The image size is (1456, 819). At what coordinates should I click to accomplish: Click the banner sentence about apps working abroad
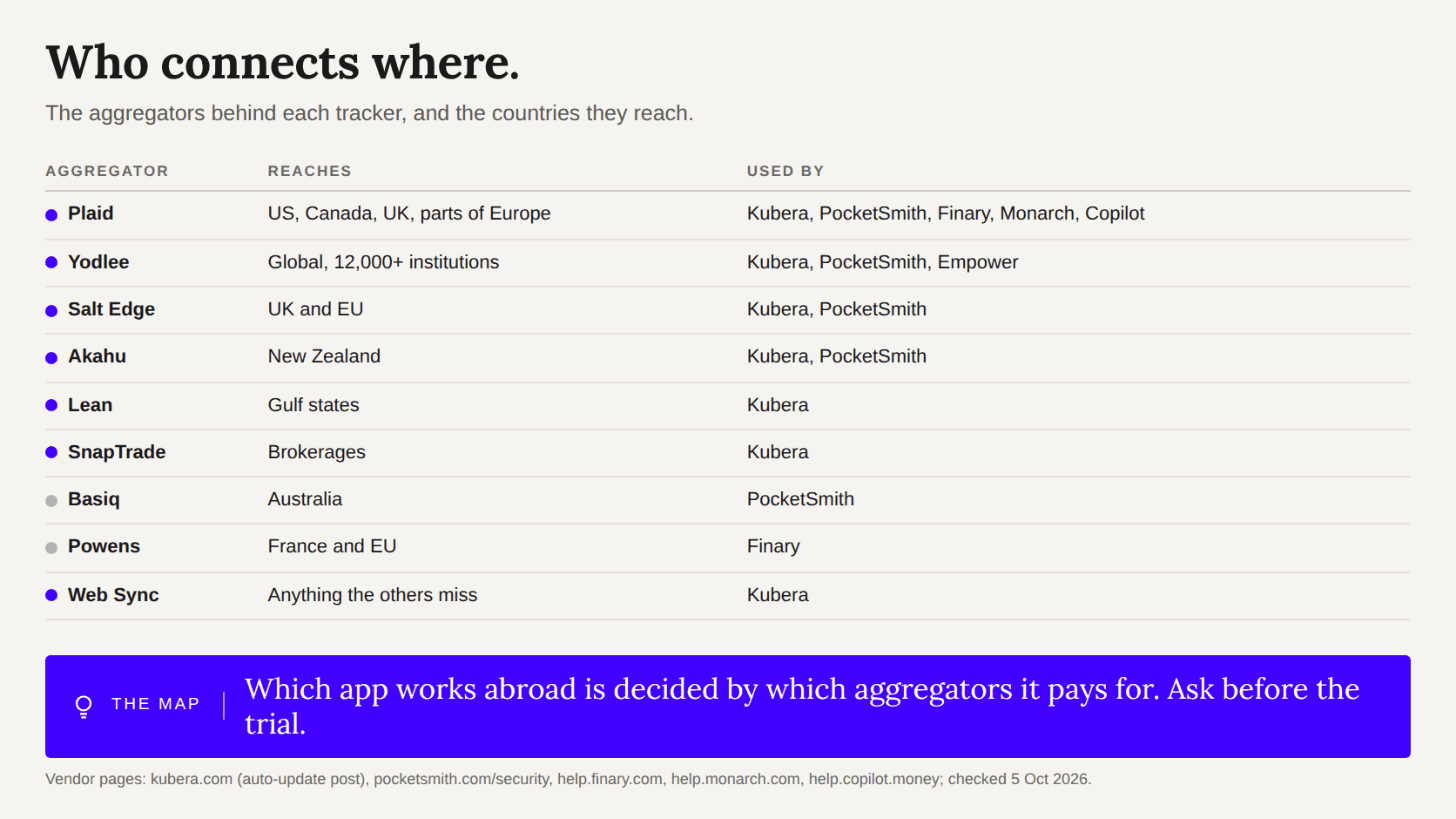point(802,707)
